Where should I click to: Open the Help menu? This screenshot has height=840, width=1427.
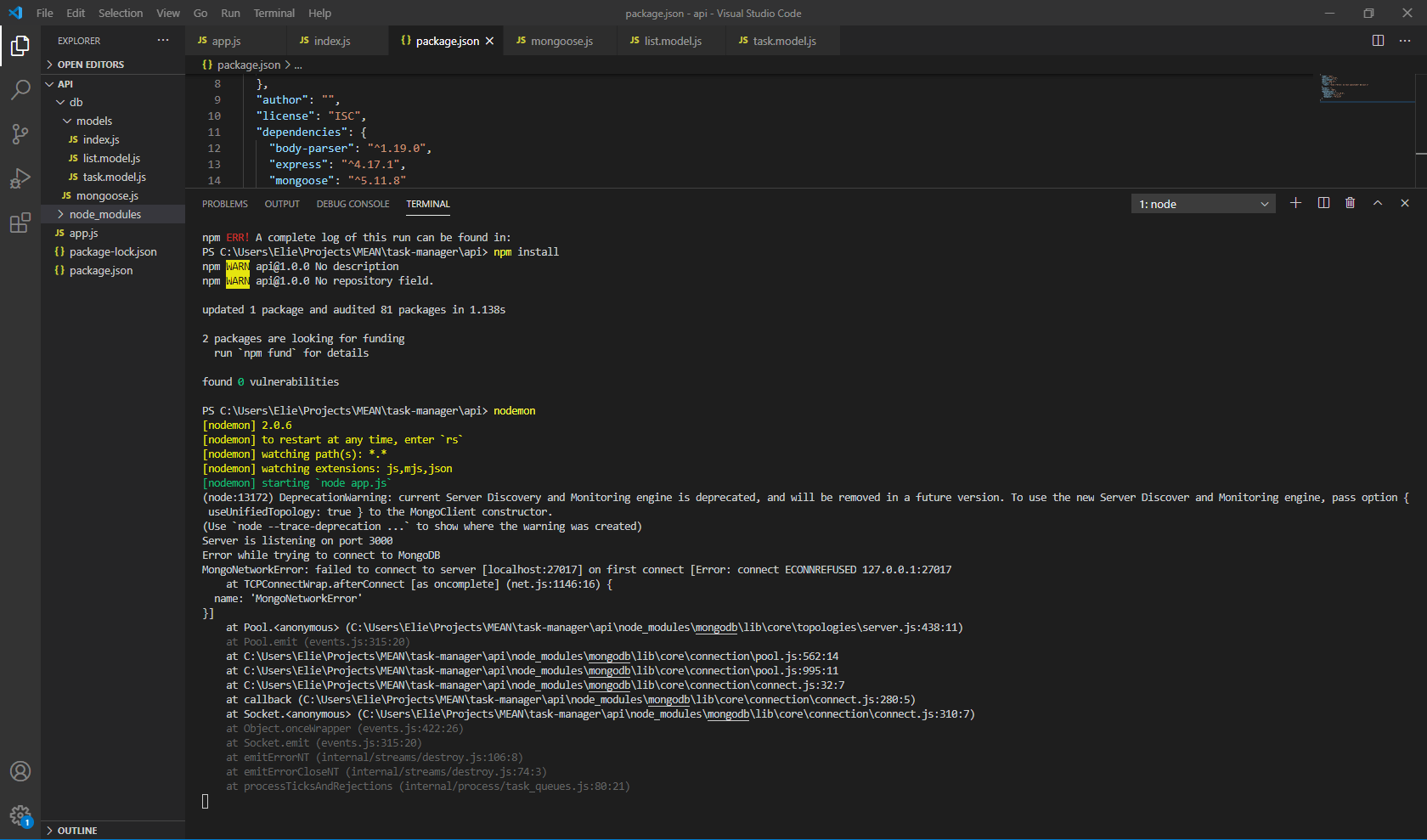tap(320, 13)
